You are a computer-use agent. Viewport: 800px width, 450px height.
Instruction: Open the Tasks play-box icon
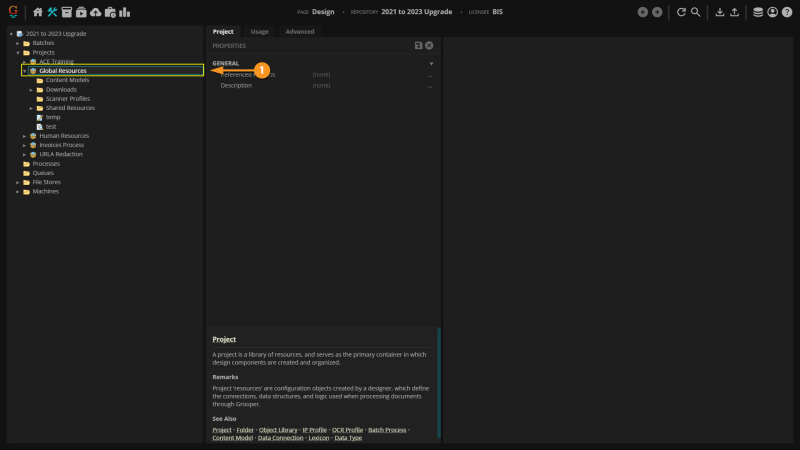[x=81, y=12]
